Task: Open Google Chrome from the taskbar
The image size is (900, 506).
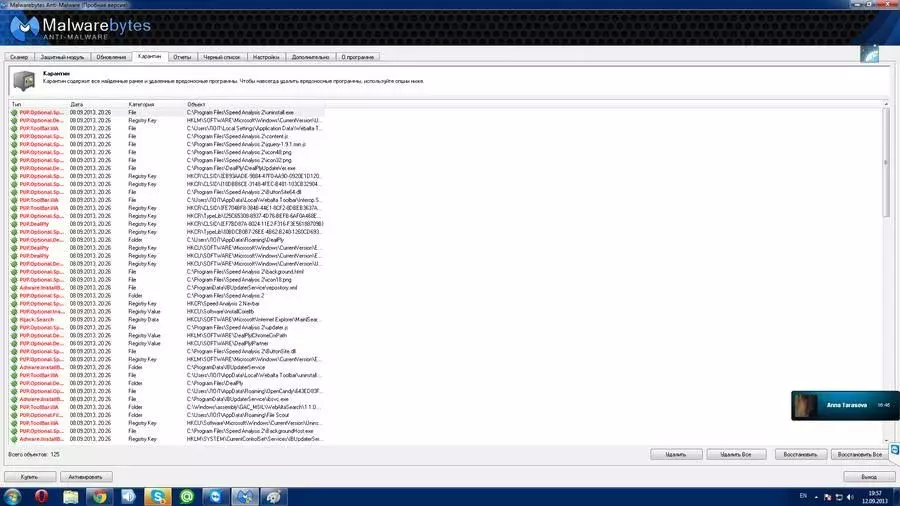Action: [100, 496]
